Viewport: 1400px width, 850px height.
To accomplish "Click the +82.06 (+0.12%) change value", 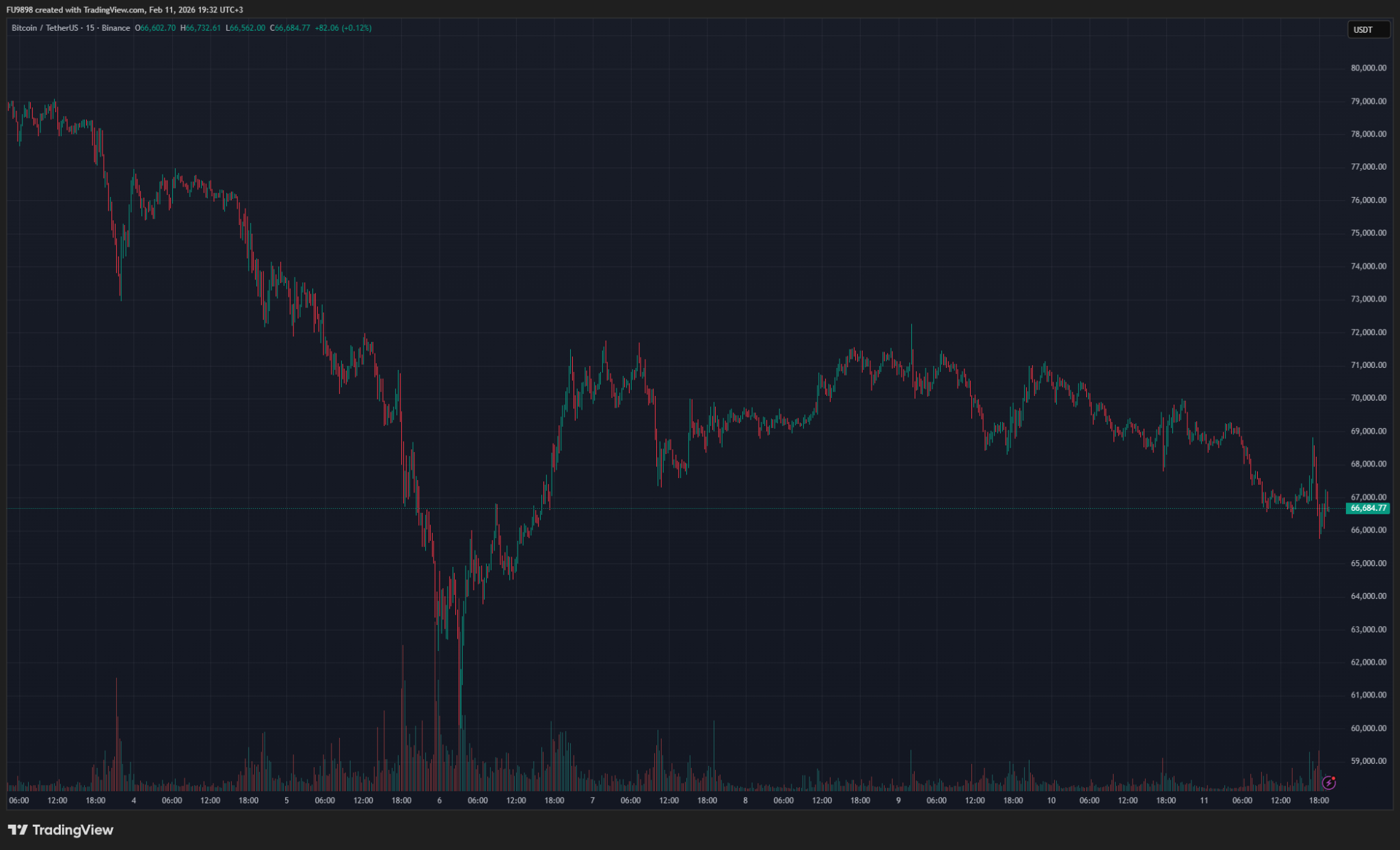I will 343,28.
